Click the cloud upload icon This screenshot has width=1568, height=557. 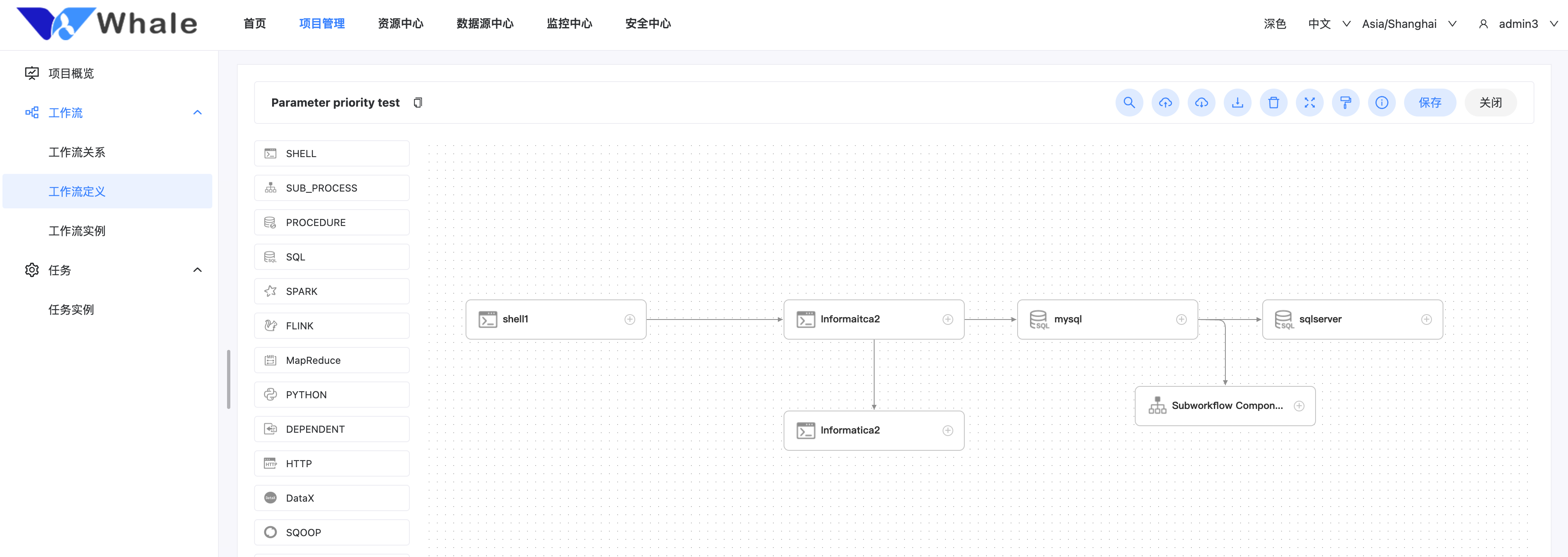click(x=1164, y=103)
